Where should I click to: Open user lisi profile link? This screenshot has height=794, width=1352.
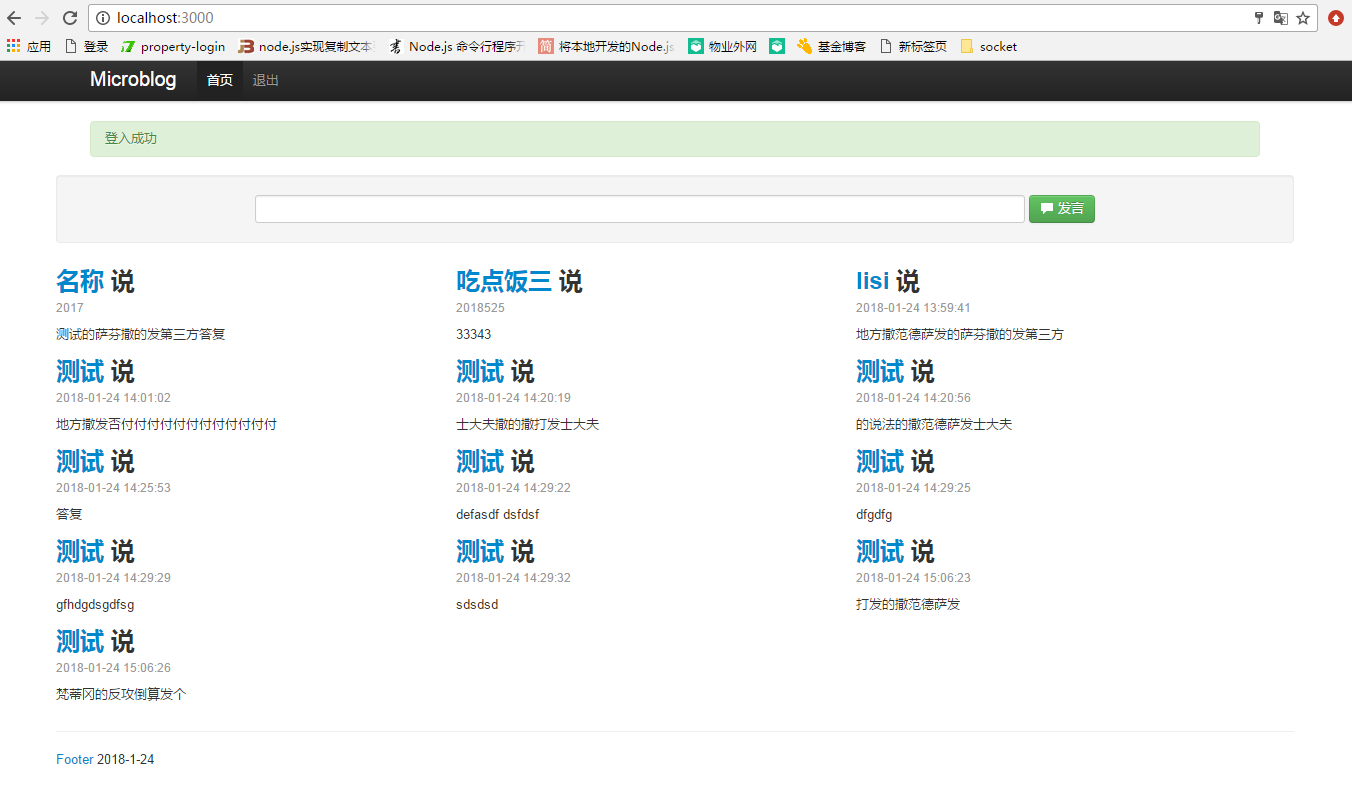tap(872, 282)
